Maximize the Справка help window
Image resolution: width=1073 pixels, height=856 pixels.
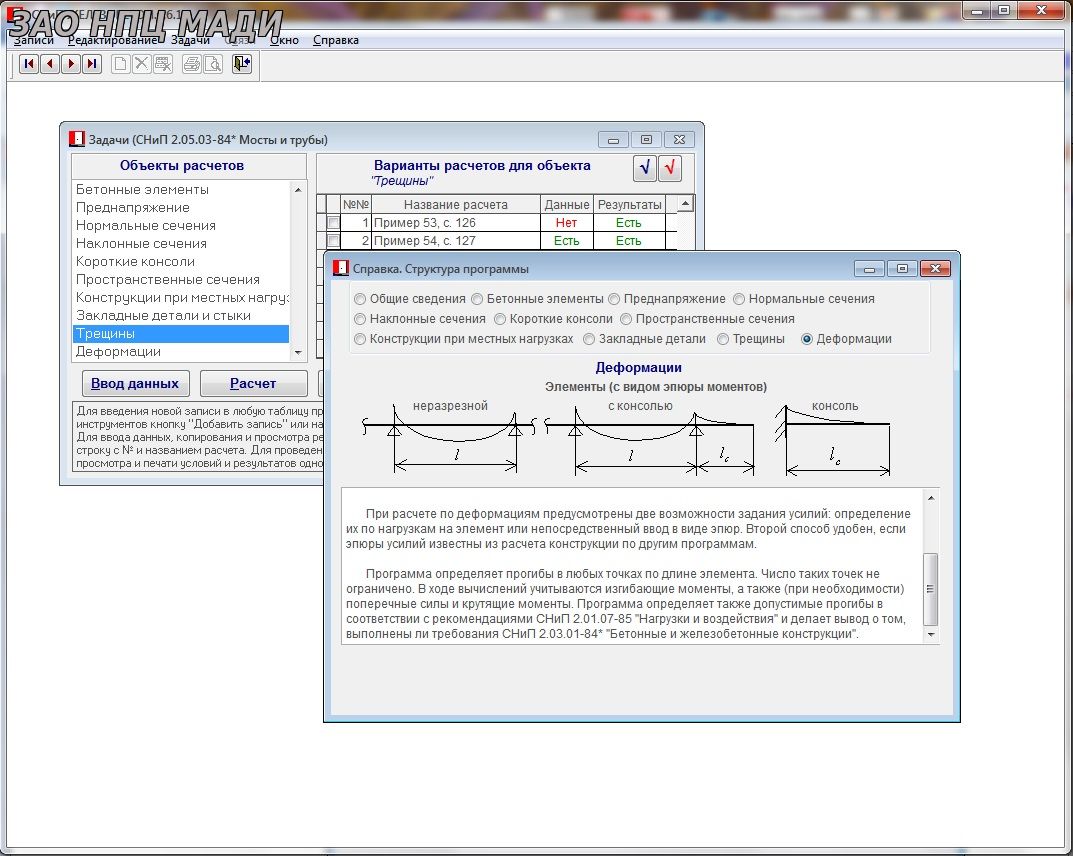point(903,269)
